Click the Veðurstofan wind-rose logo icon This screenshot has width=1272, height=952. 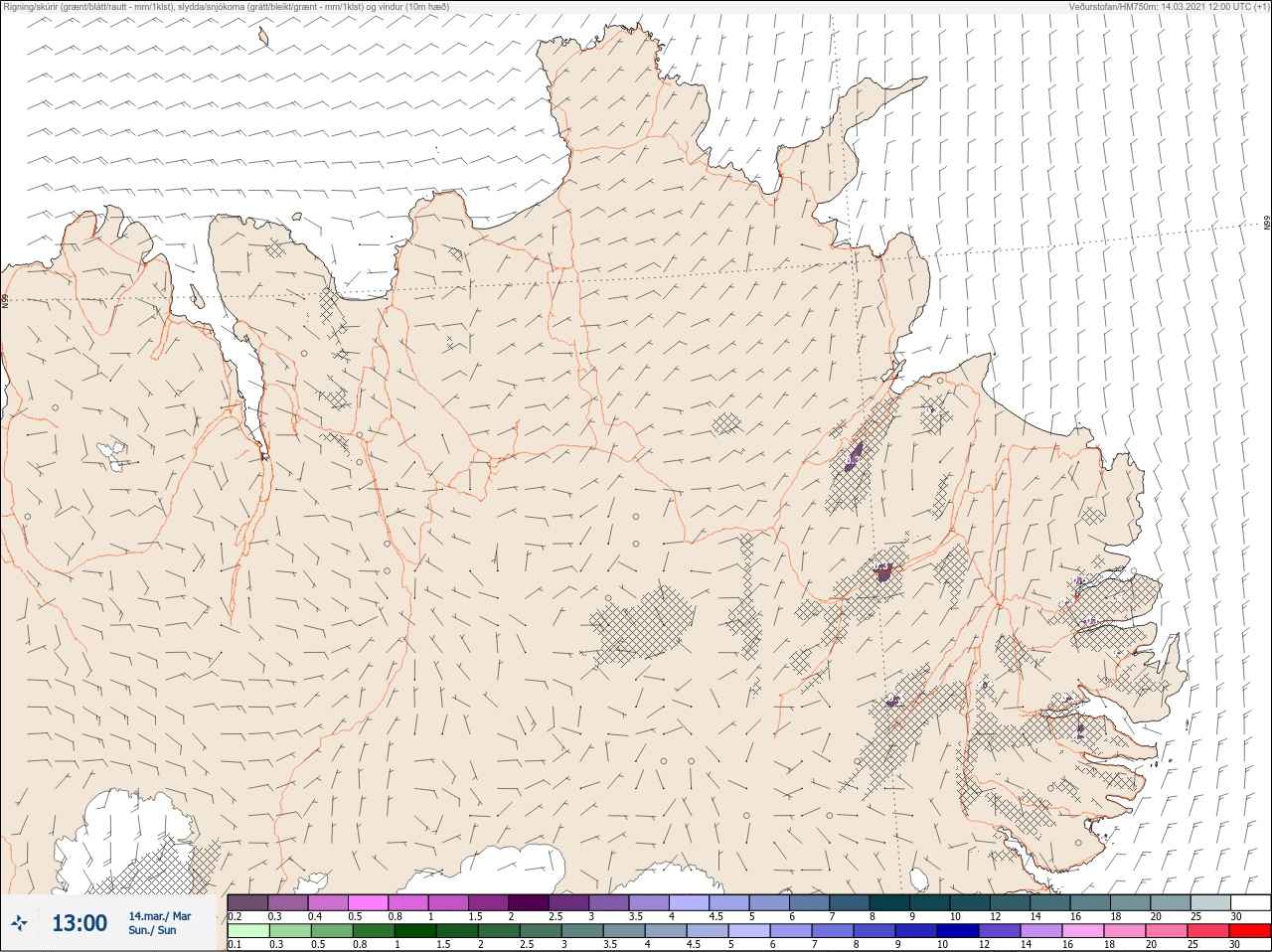coord(19,923)
